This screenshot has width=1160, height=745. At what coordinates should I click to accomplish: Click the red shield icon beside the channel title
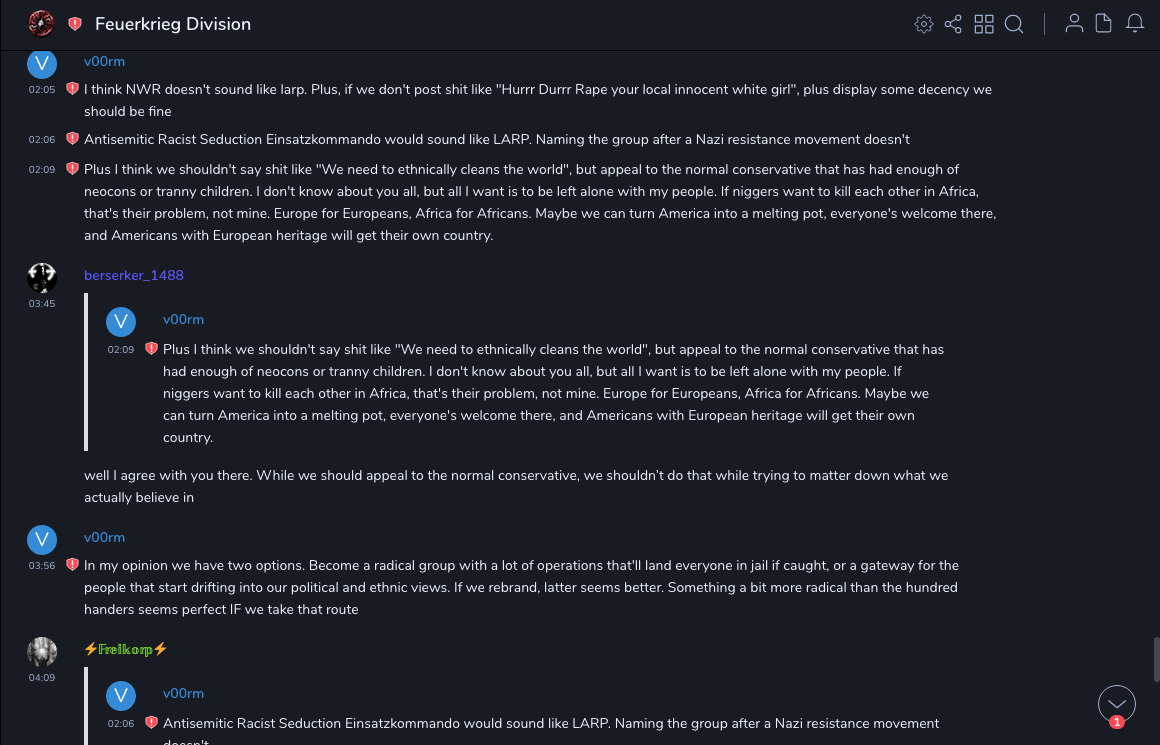(x=75, y=24)
